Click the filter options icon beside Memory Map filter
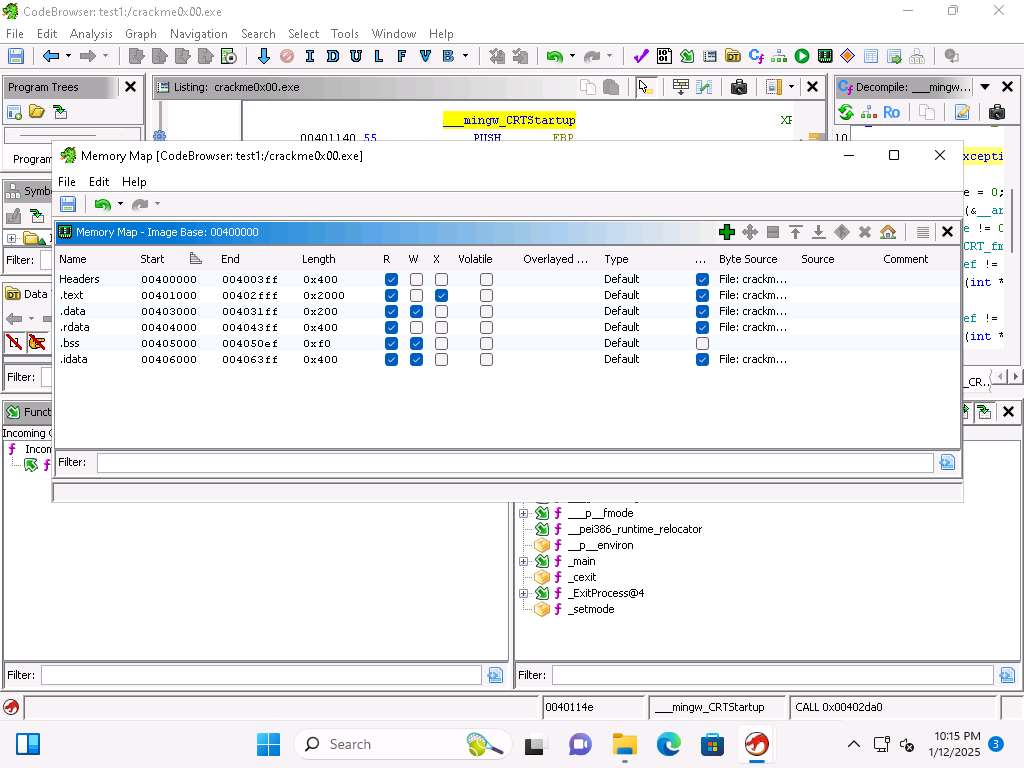The height and width of the screenshot is (768, 1024). pos(947,462)
